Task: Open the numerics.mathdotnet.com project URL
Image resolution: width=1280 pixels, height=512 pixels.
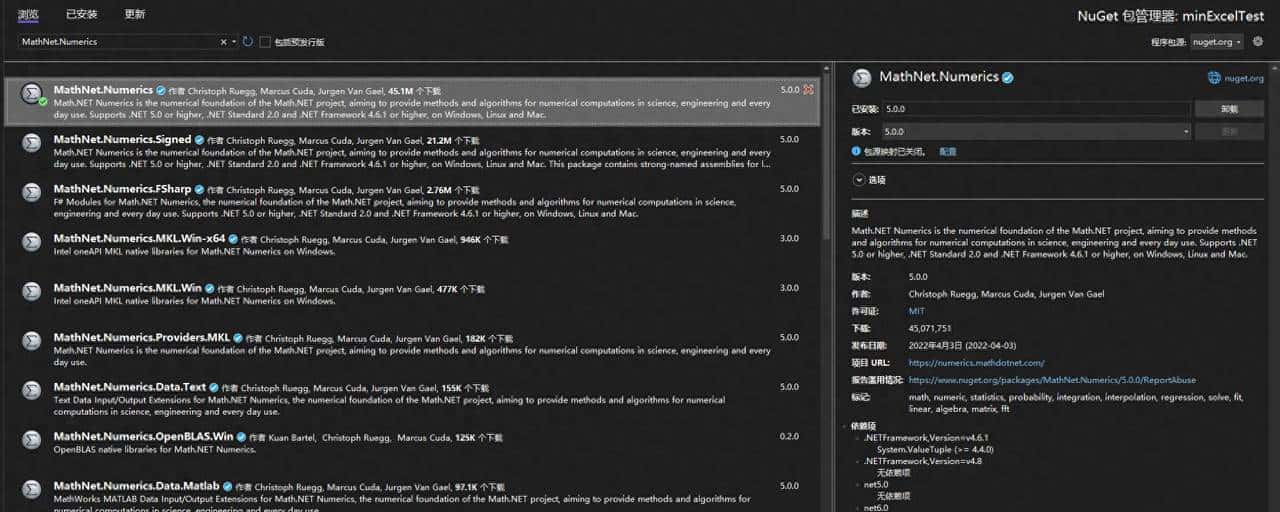Action: coord(977,362)
